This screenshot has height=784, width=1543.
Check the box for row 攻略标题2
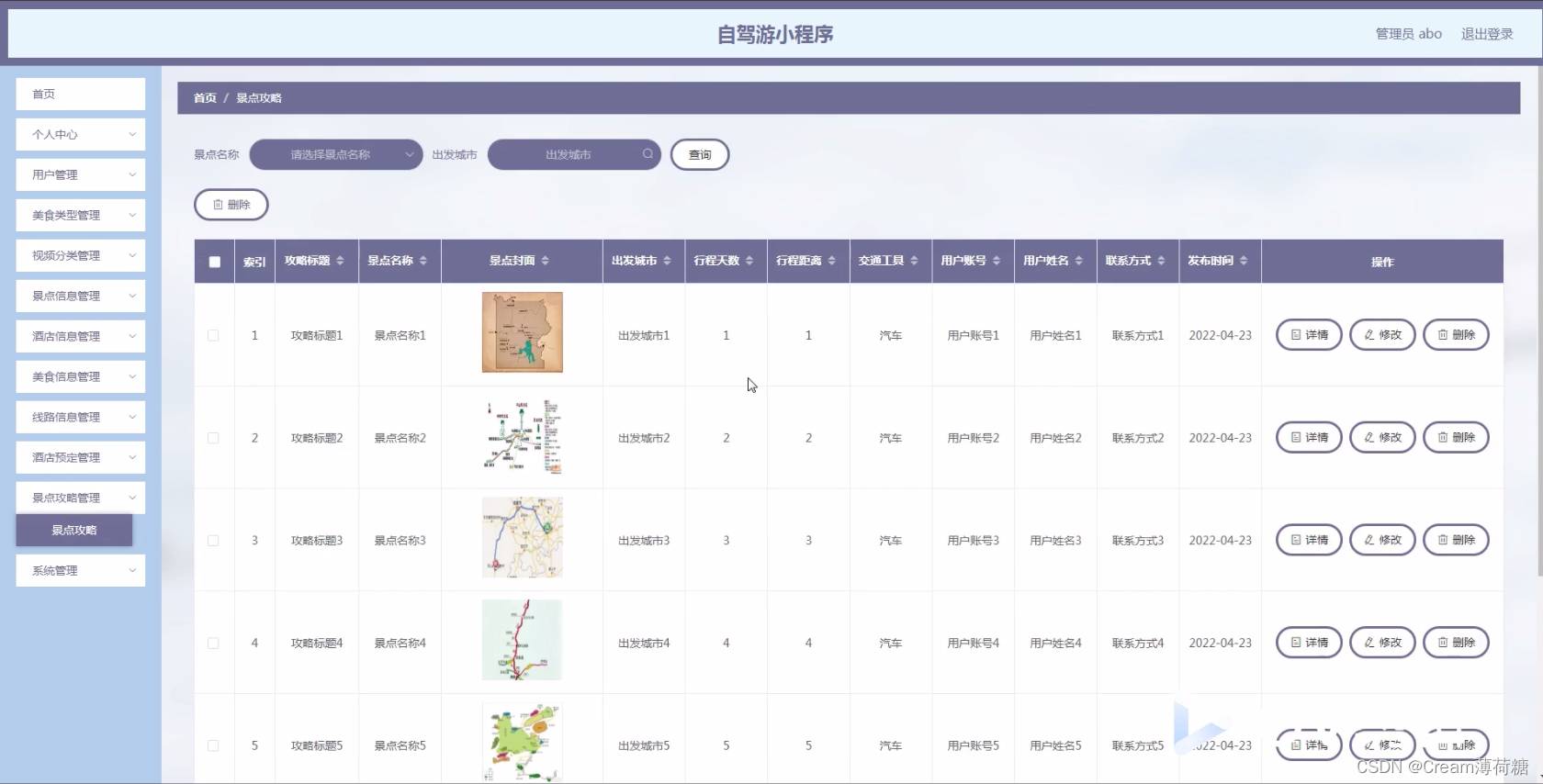pyautogui.click(x=213, y=438)
